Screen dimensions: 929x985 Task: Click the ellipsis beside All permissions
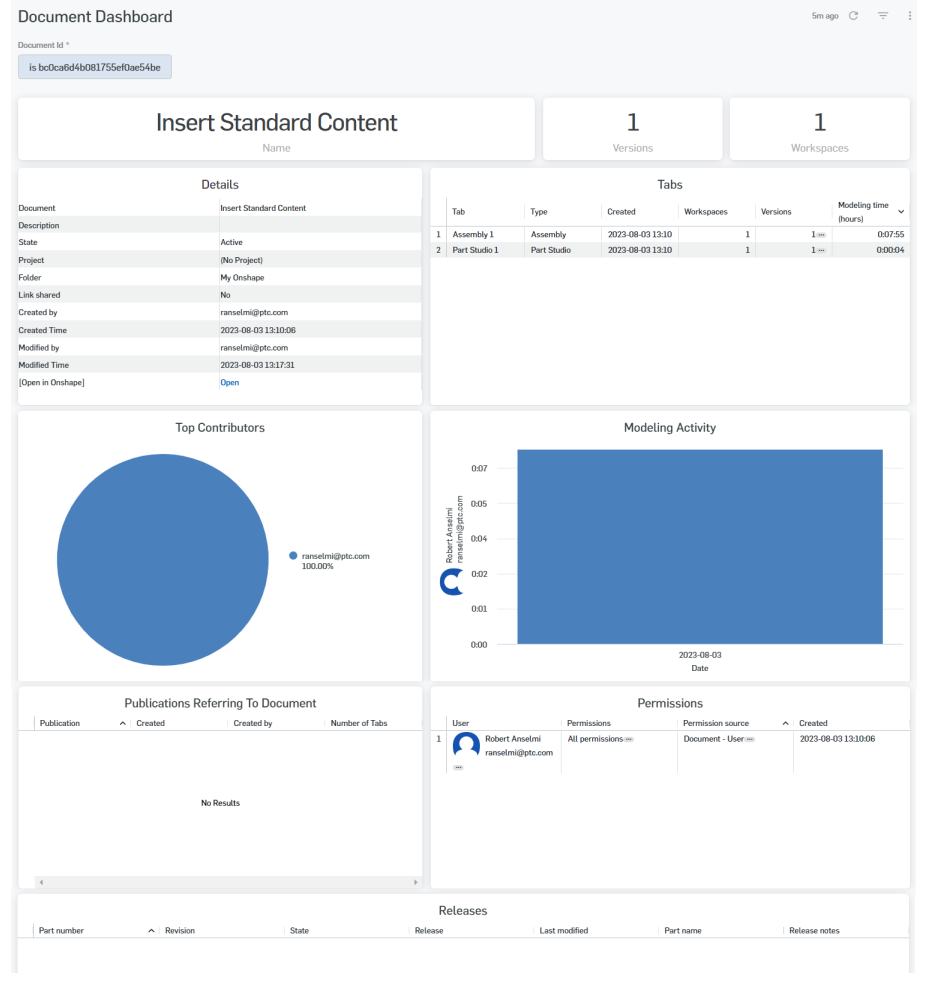[629, 739]
